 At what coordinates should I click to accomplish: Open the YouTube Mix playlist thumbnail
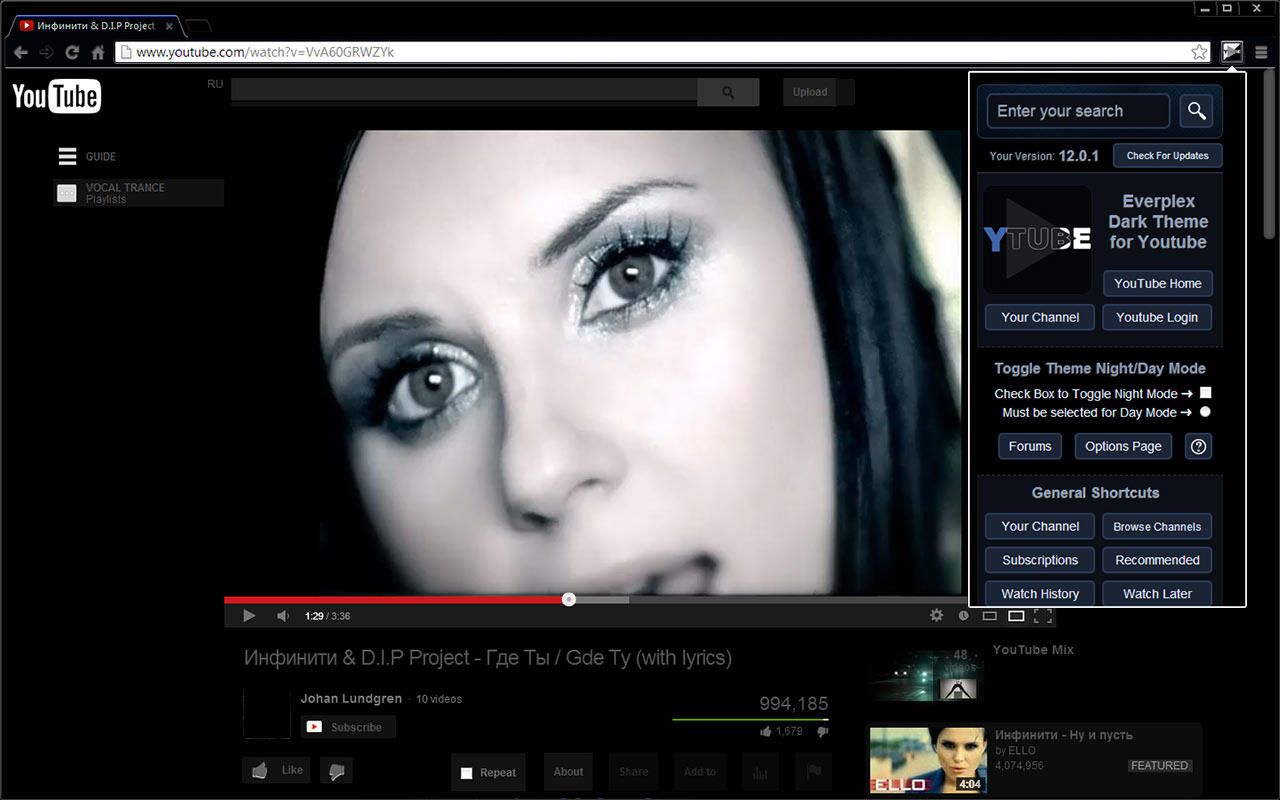pyautogui.click(x=926, y=675)
